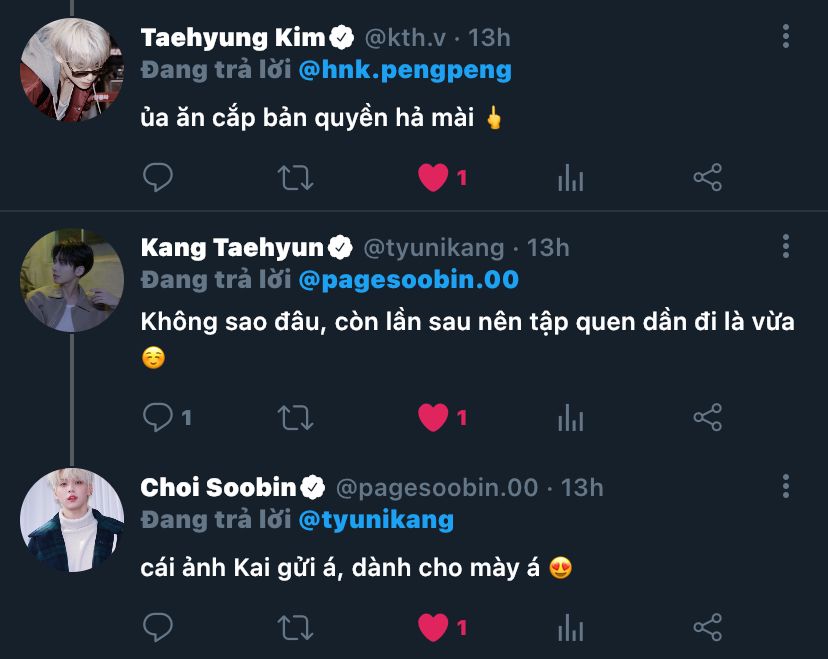Reply to Choi Soobin's tweet

tap(158, 627)
